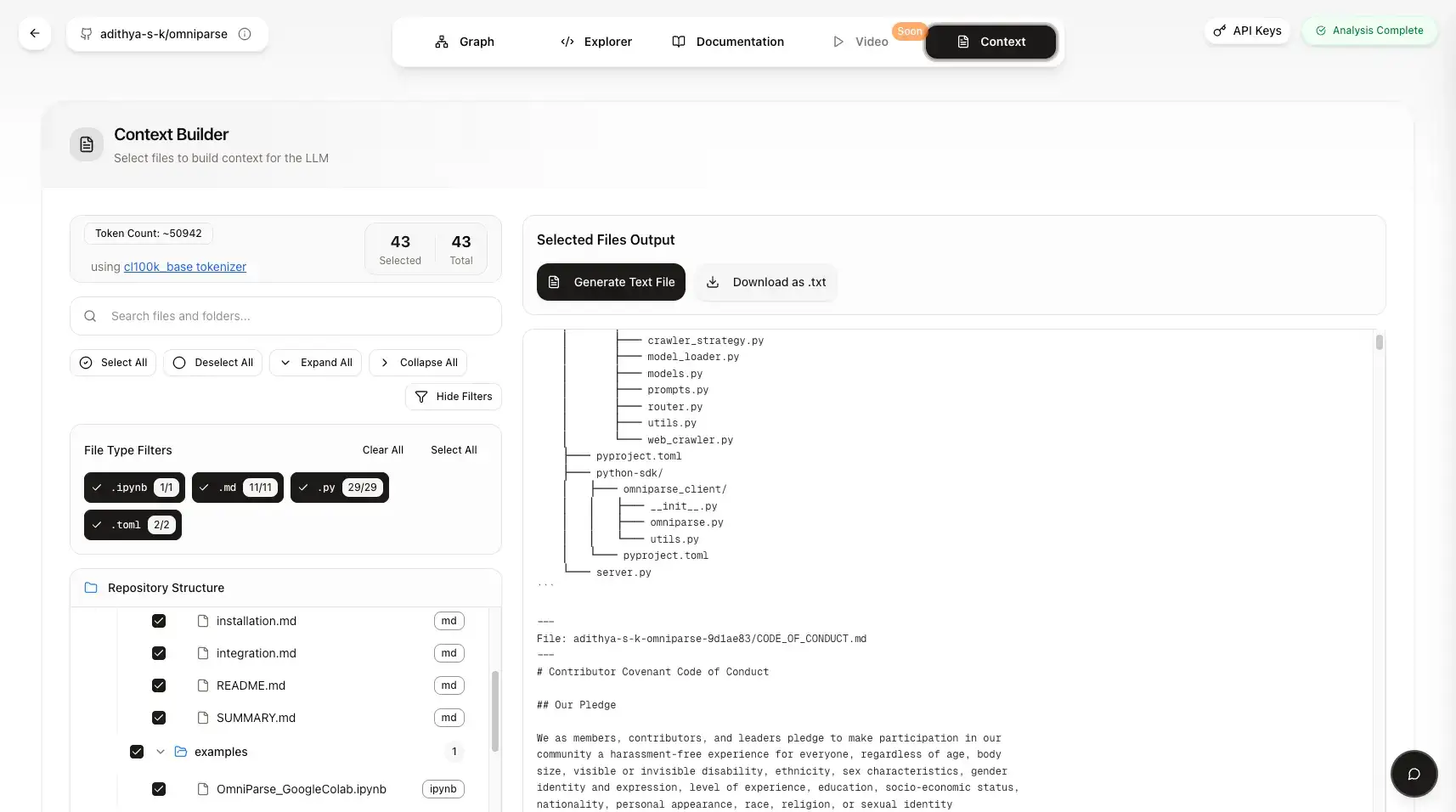The width and height of the screenshot is (1456, 812).
Task: Click Collapse All in the file tree
Action: tap(418, 362)
